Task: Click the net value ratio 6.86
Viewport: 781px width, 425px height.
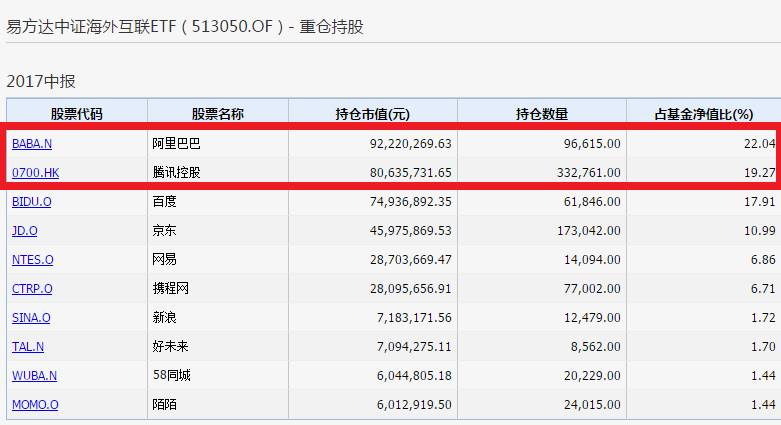Action: tap(763, 260)
